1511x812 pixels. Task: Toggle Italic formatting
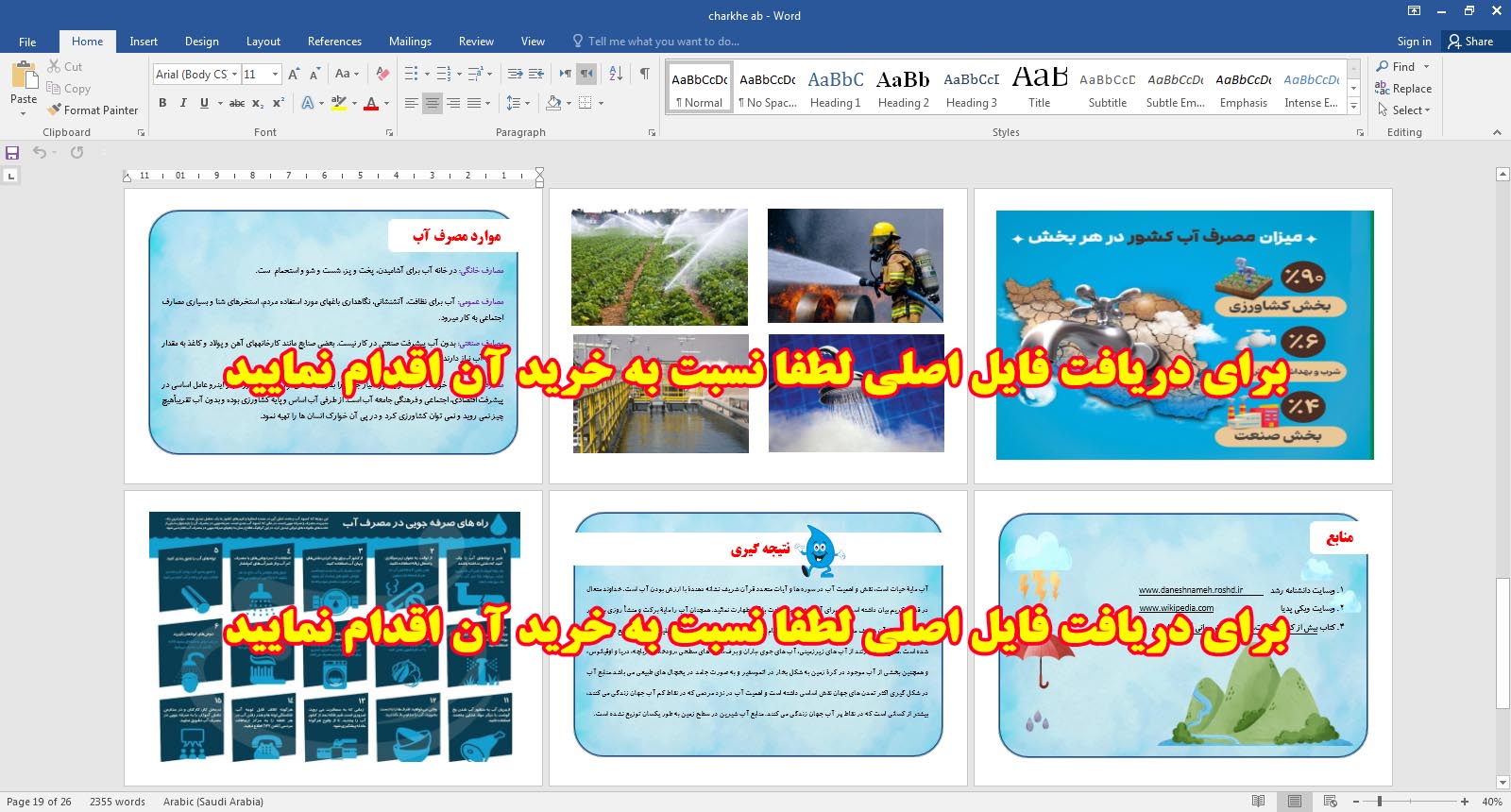[x=183, y=103]
